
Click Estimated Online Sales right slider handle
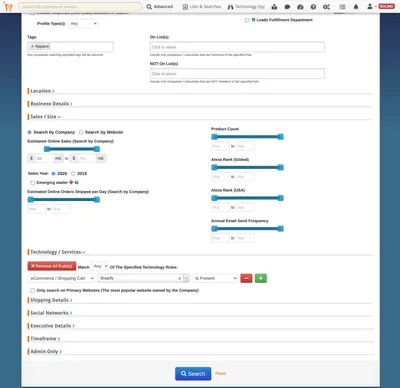pyautogui.click(x=97, y=149)
